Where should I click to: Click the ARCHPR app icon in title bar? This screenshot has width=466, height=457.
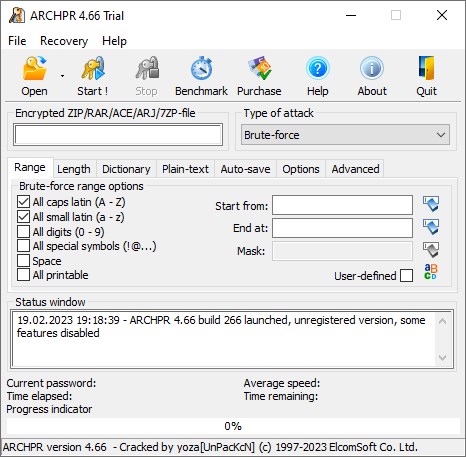pyautogui.click(x=17, y=15)
